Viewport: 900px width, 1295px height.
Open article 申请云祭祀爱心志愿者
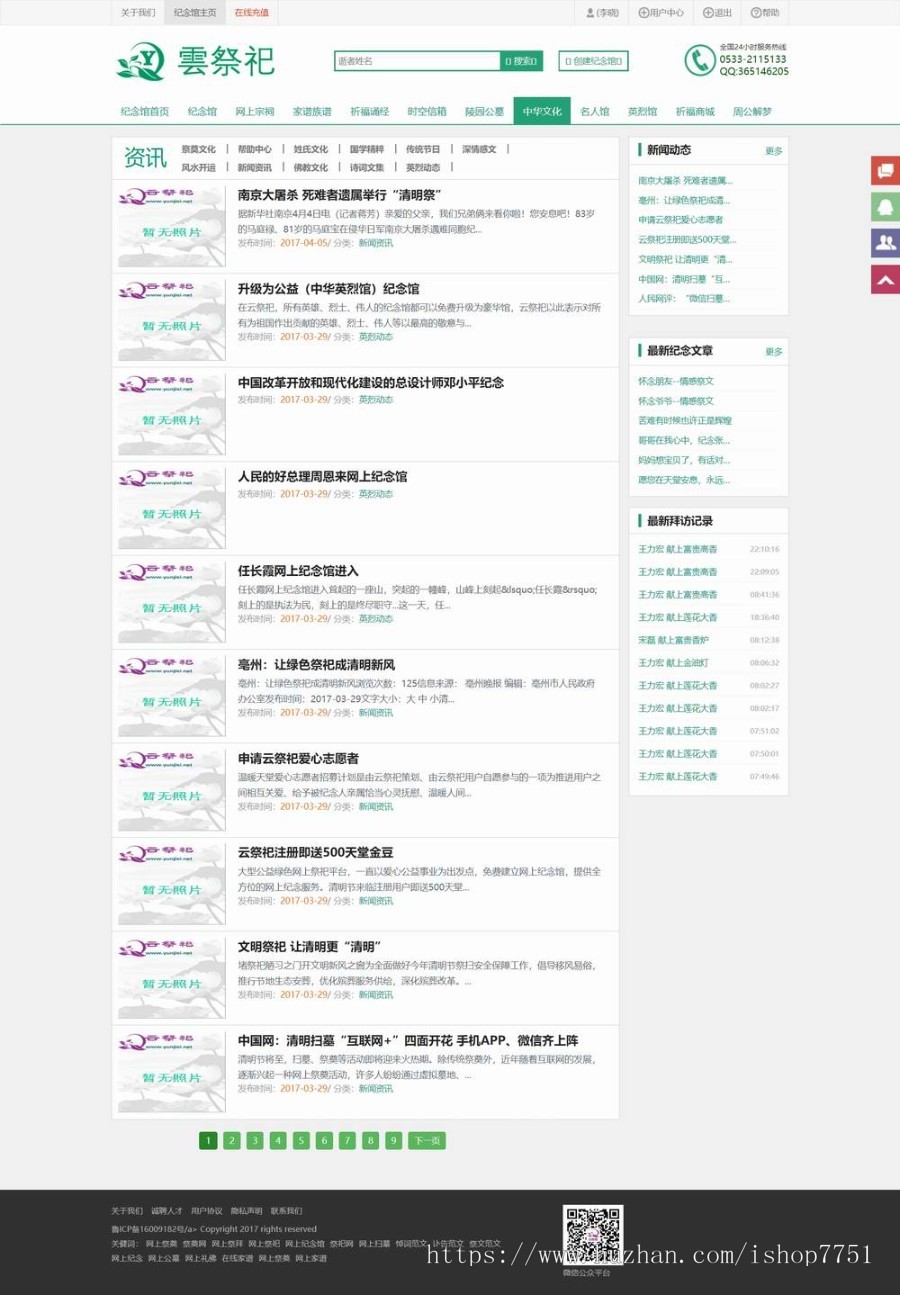(298, 759)
